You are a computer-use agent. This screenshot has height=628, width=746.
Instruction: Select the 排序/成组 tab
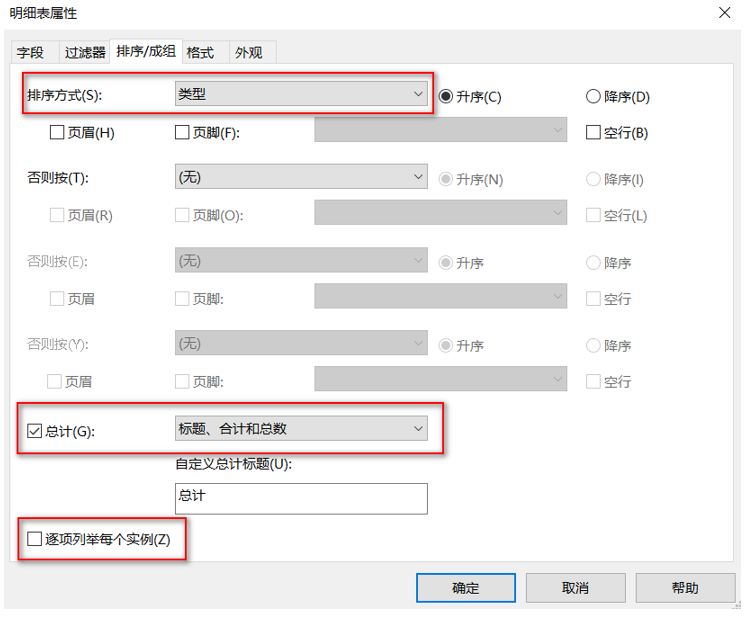(x=146, y=51)
